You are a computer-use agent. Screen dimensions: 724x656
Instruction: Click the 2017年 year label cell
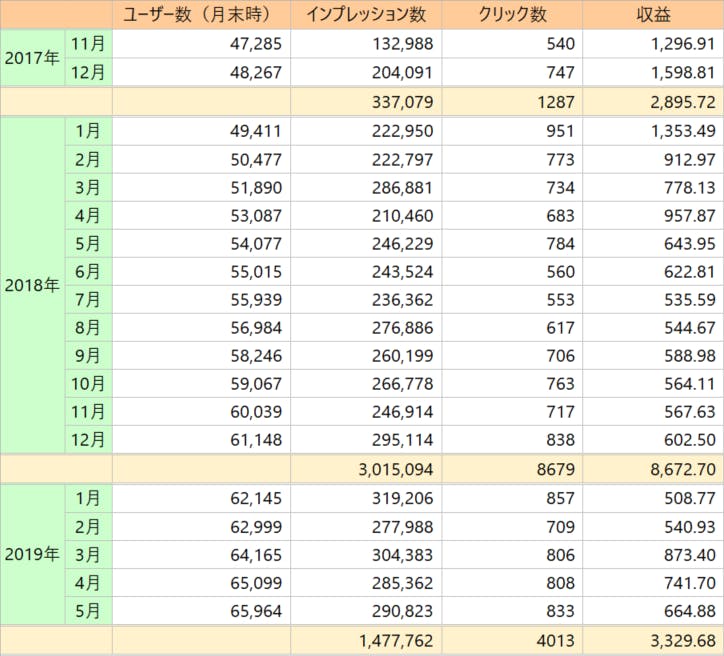(32, 58)
